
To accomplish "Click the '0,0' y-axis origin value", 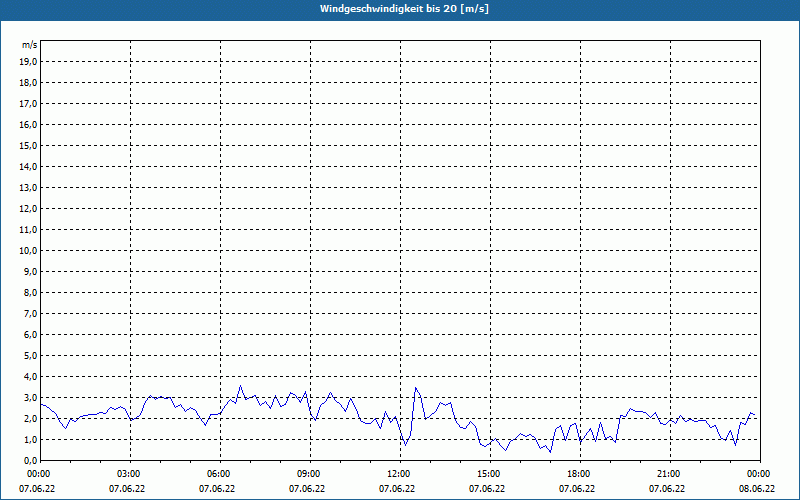I will point(30,460).
